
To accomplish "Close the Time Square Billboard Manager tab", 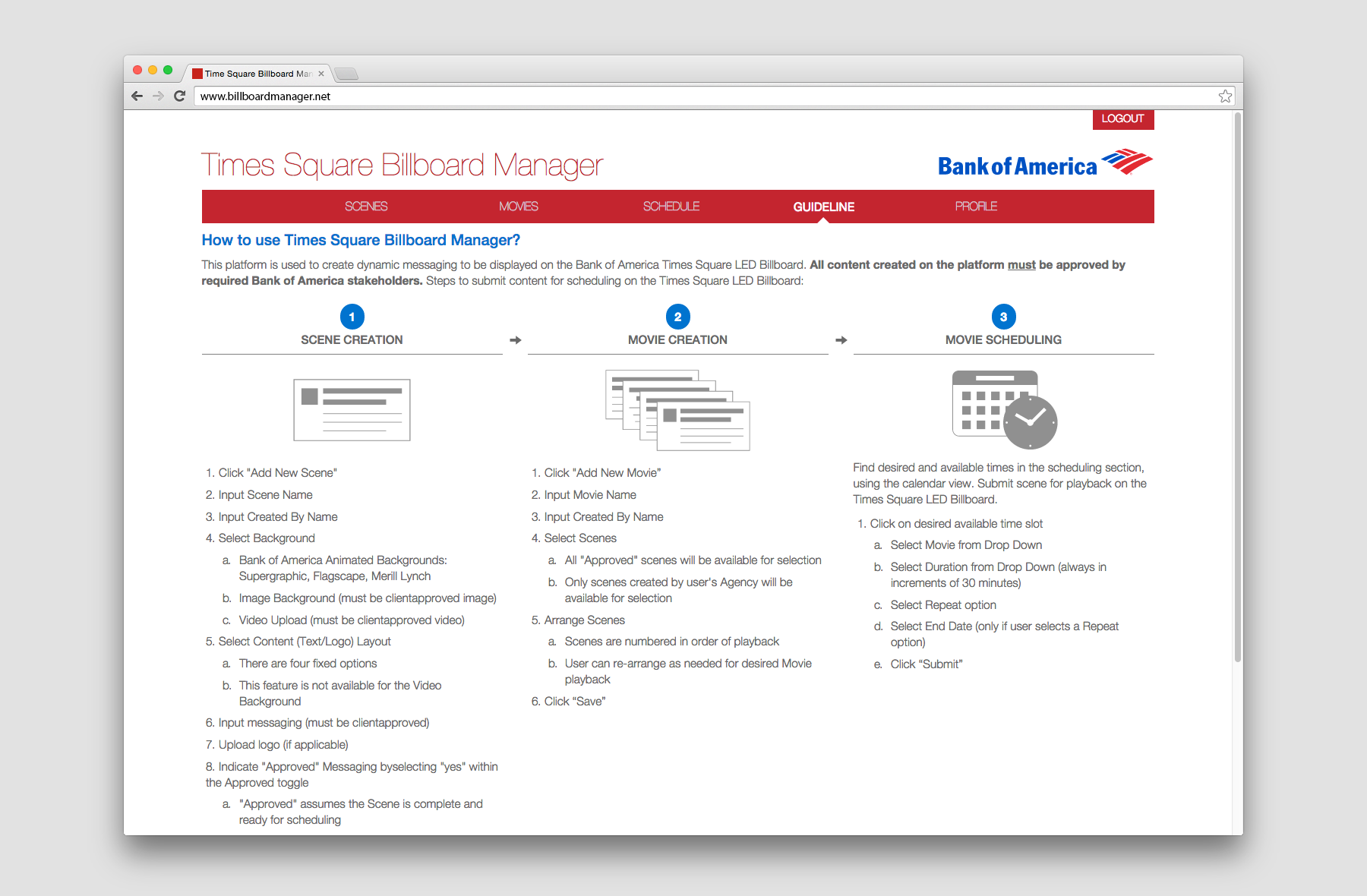I will coord(321,74).
